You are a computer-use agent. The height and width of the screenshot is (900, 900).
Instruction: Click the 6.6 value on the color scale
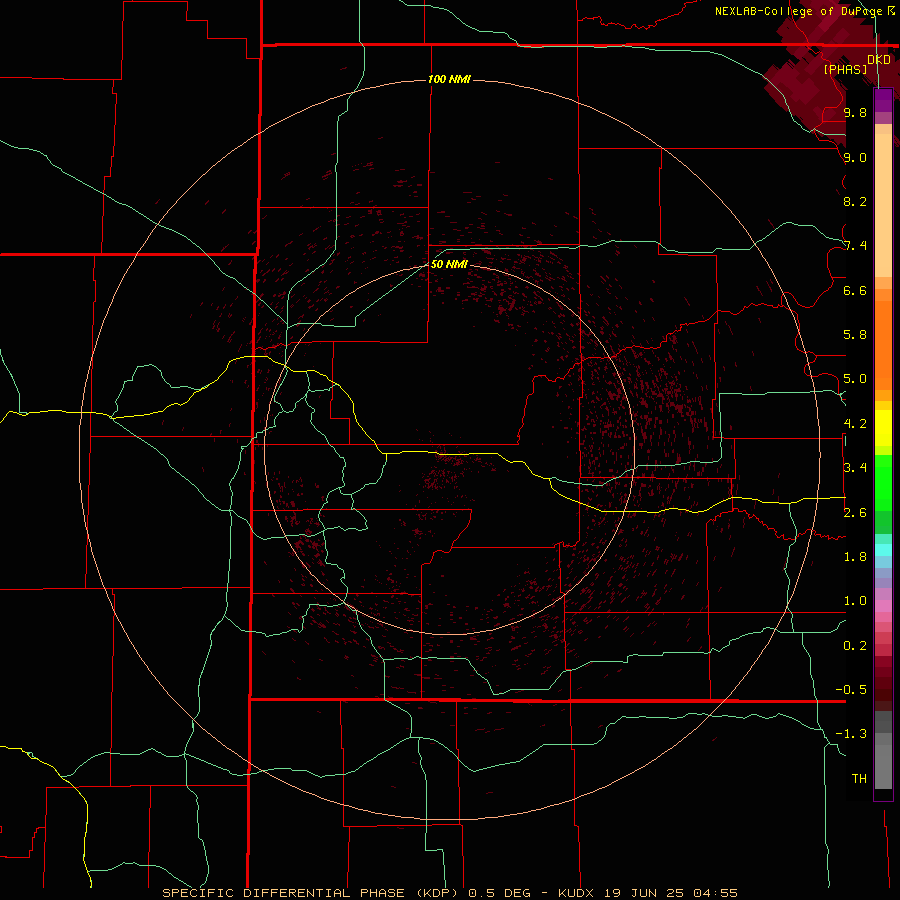click(x=855, y=290)
